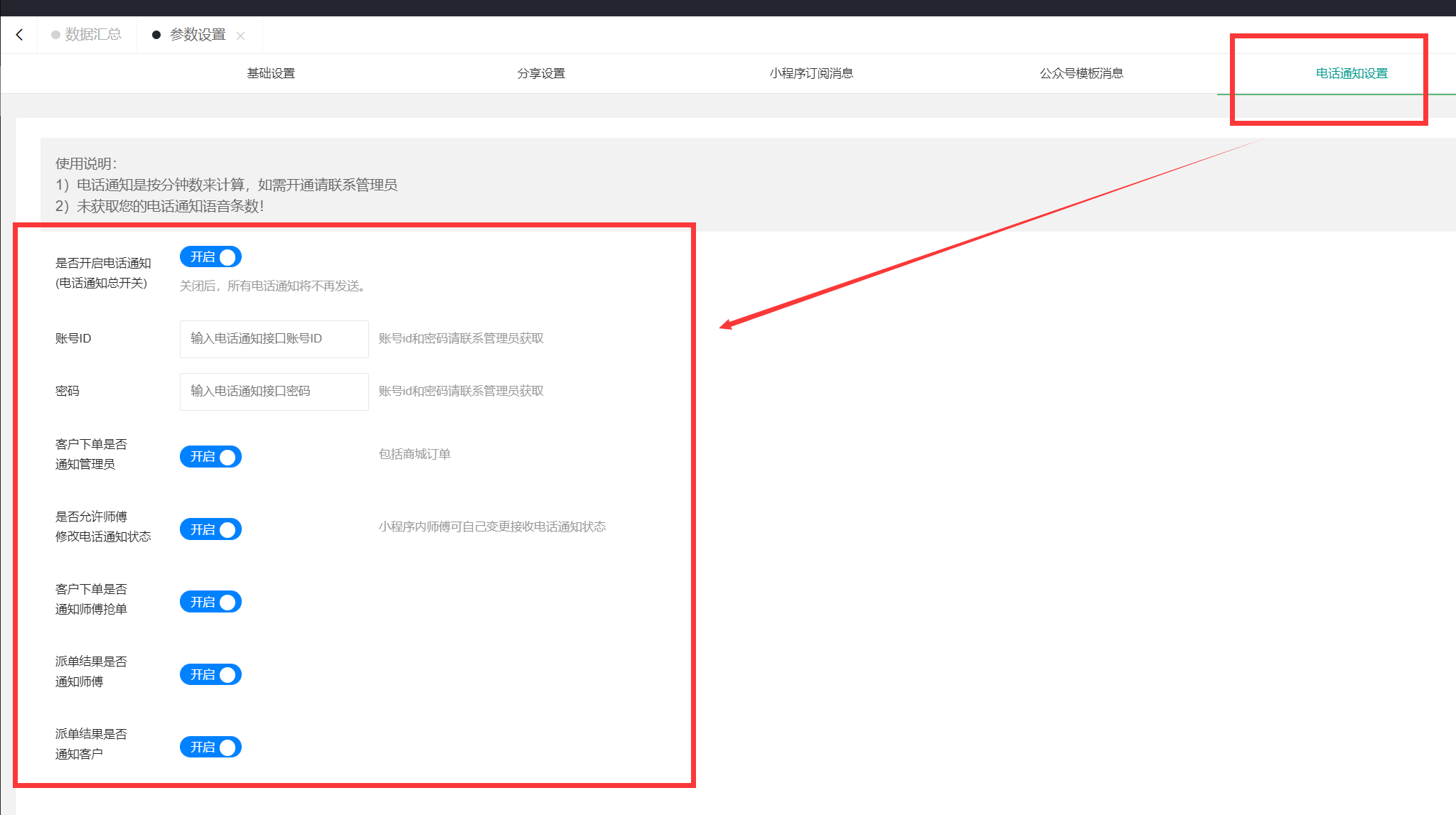The width and height of the screenshot is (1456, 815).
Task: Click the 账号ID input field
Action: [x=274, y=338]
